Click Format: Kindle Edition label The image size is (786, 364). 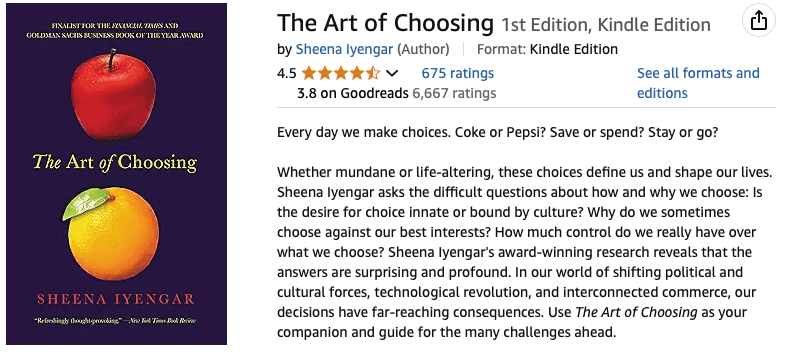547,49
